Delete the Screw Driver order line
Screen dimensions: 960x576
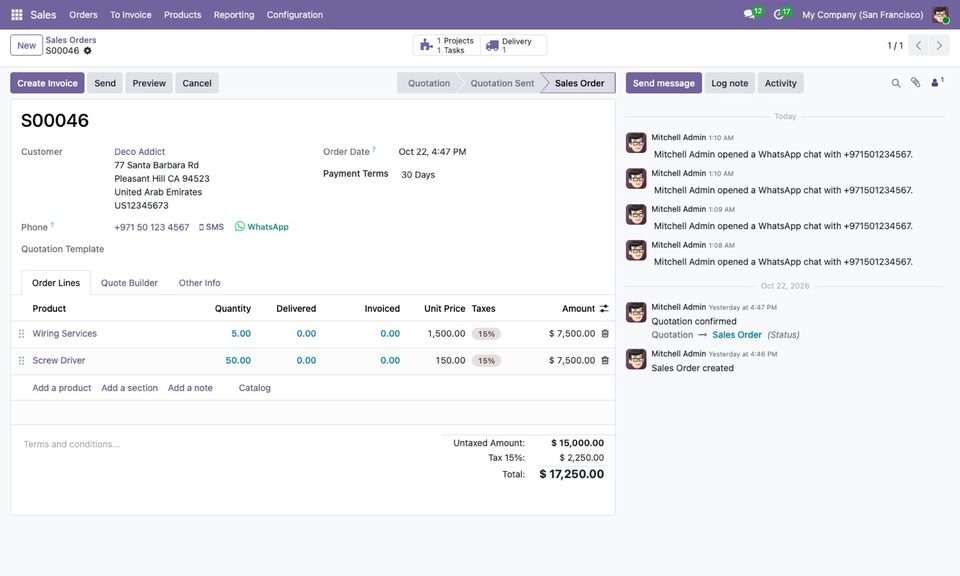605,361
